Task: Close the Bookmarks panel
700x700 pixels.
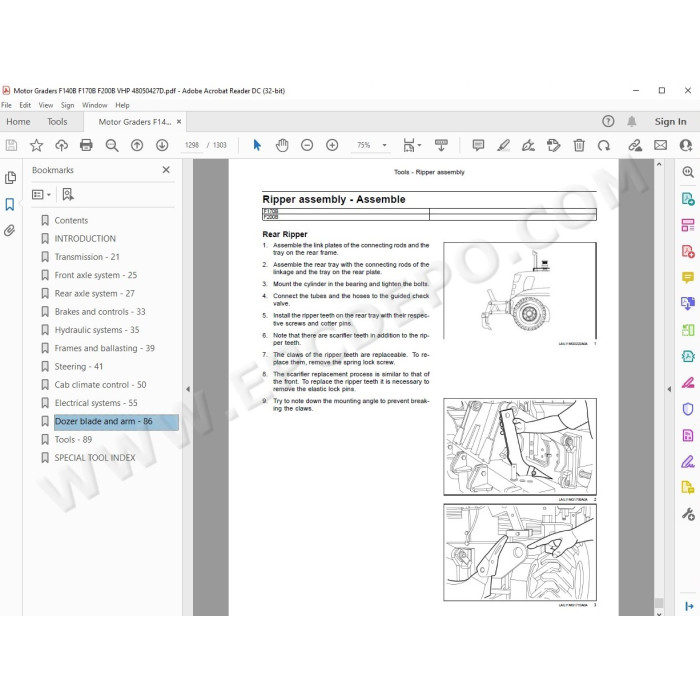Action: pos(166,170)
